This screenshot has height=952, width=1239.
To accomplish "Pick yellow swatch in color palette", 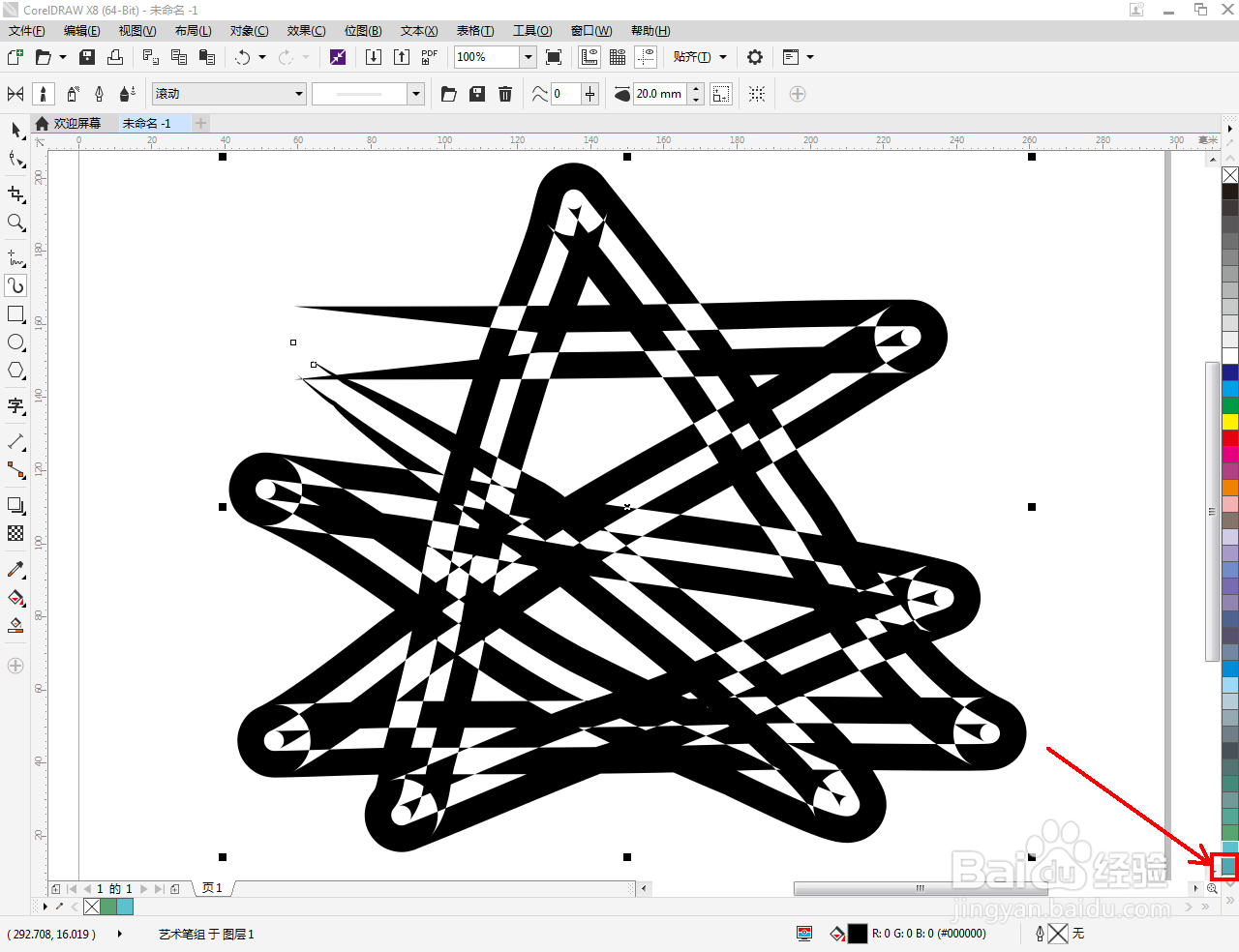I will (x=1230, y=421).
